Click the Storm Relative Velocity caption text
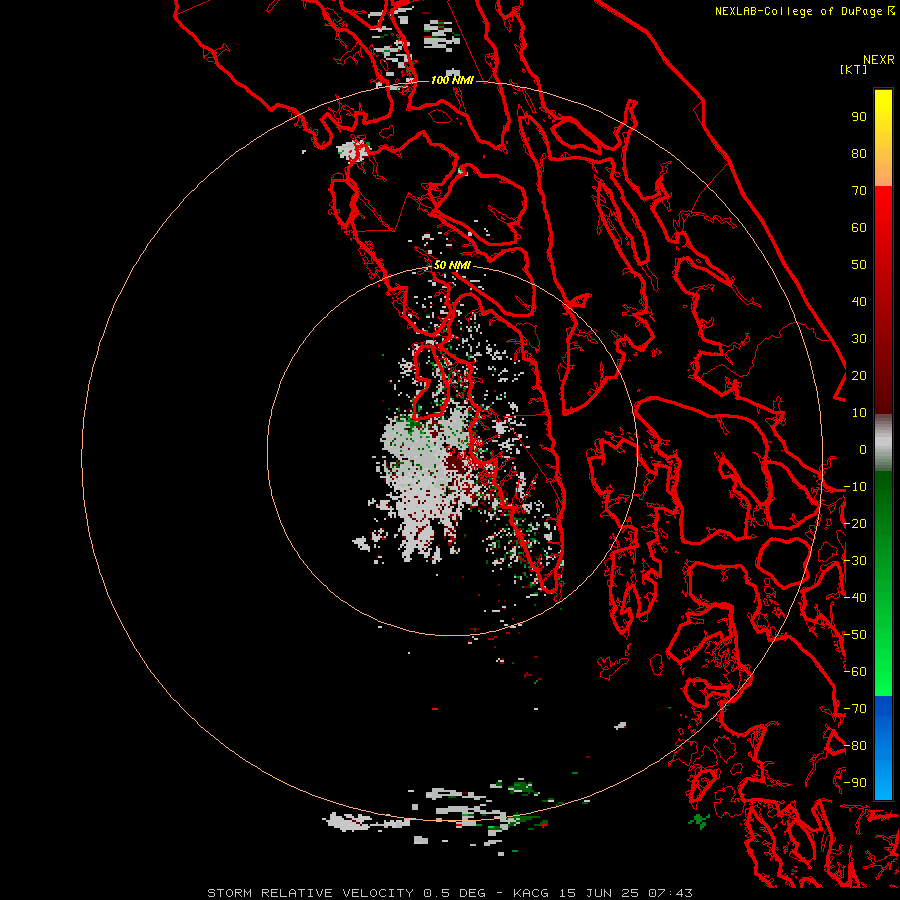 pyautogui.click(x=450, y=893)
